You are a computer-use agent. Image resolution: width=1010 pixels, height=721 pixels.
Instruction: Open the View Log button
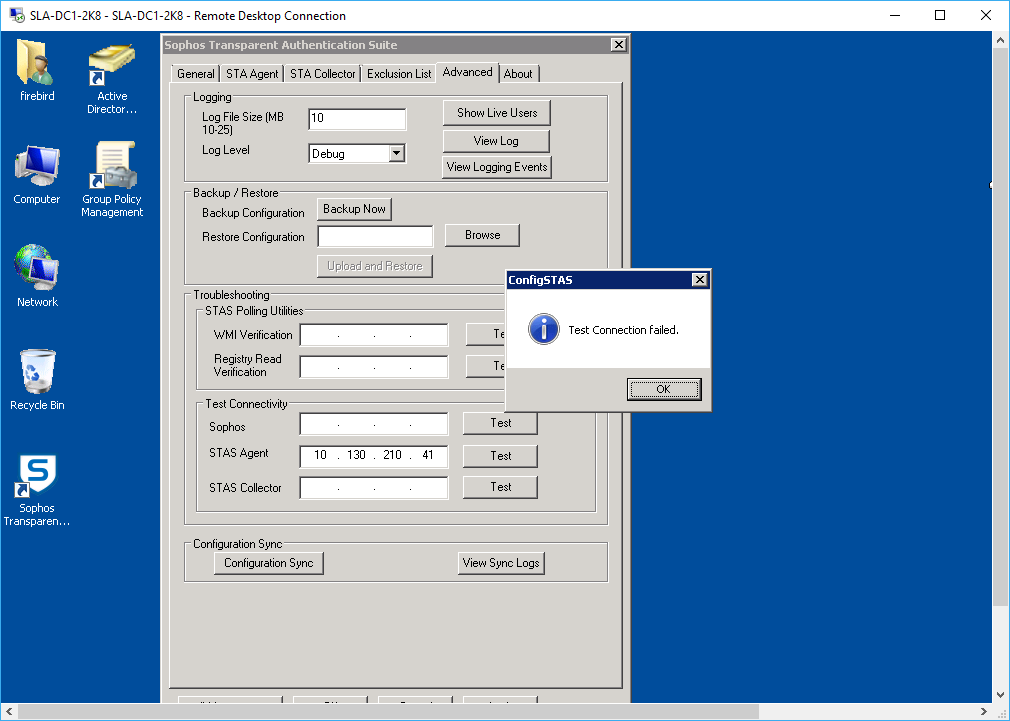tap(496, 140)
